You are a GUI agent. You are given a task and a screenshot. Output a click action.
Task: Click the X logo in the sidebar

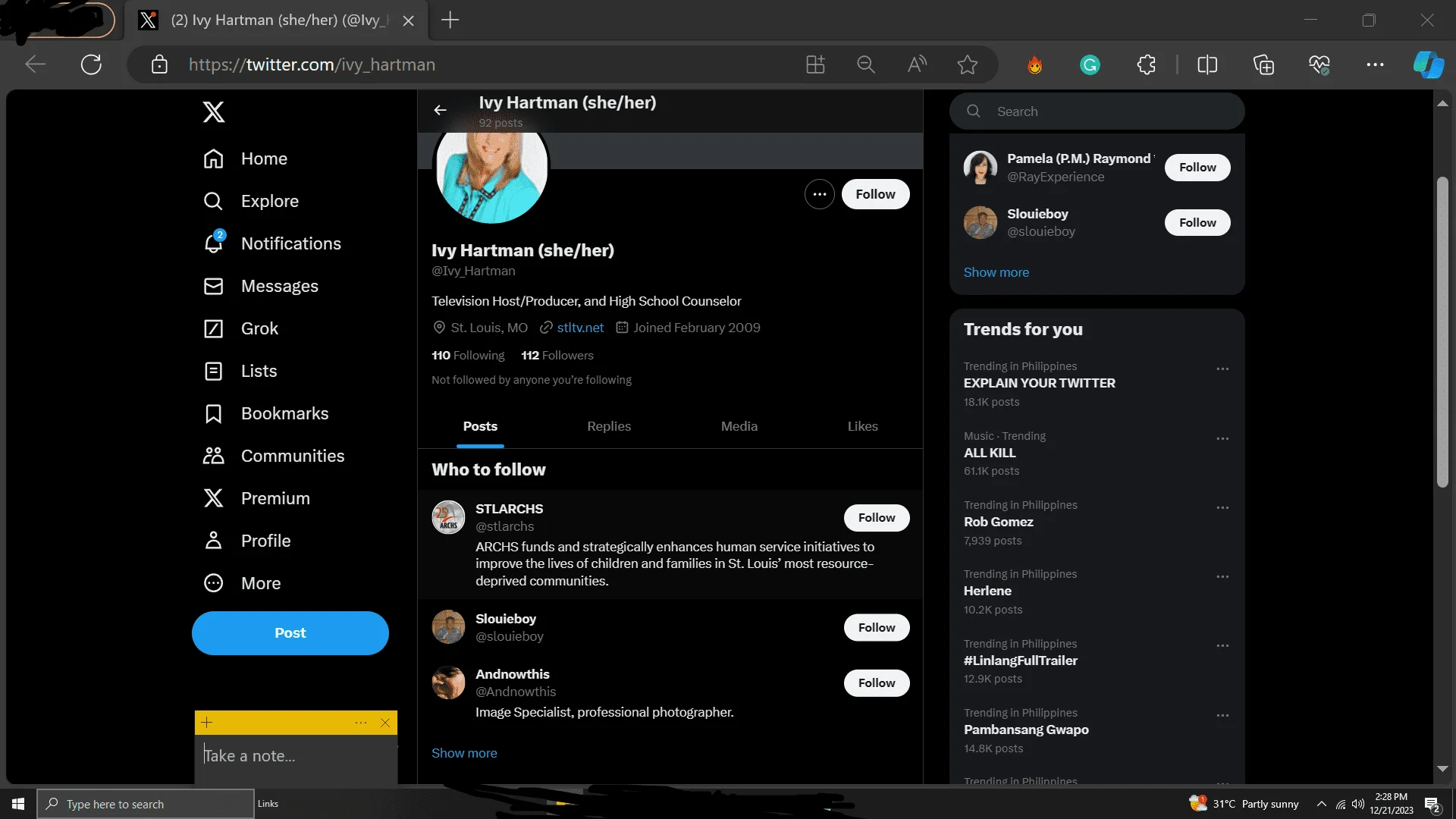[x=214, y=112]
